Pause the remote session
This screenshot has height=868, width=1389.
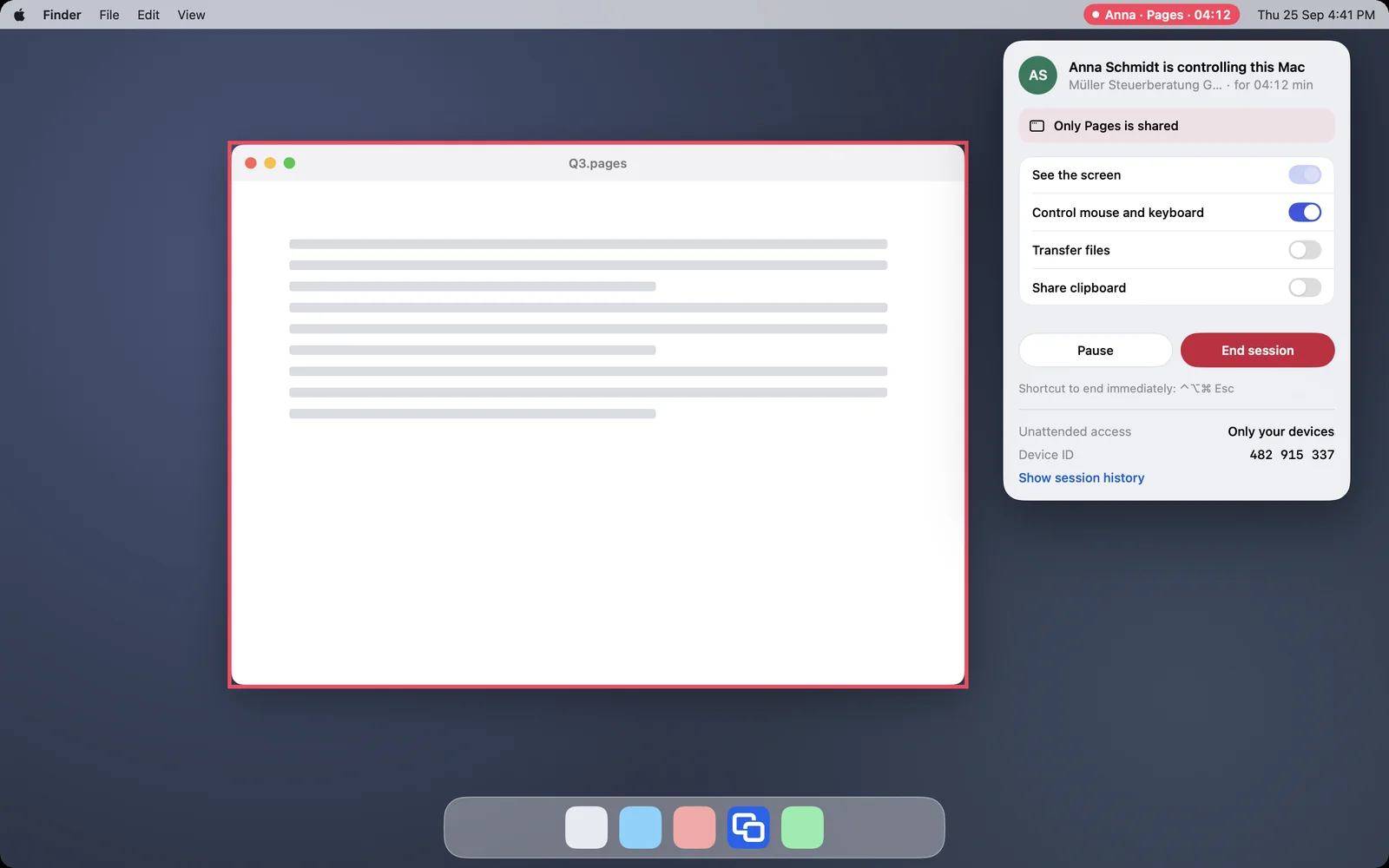click(x=1096, y=350)
